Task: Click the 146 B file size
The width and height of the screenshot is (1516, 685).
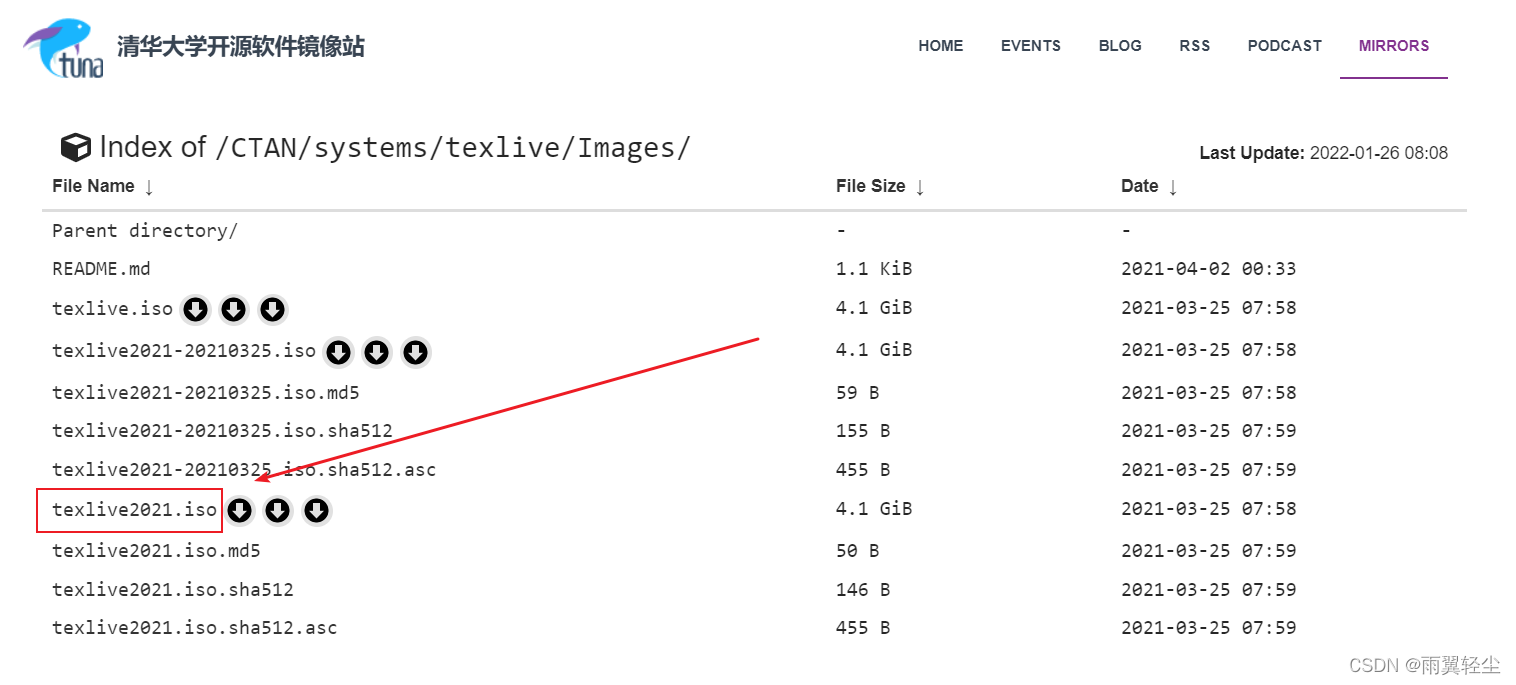Action: pos(863,590)
